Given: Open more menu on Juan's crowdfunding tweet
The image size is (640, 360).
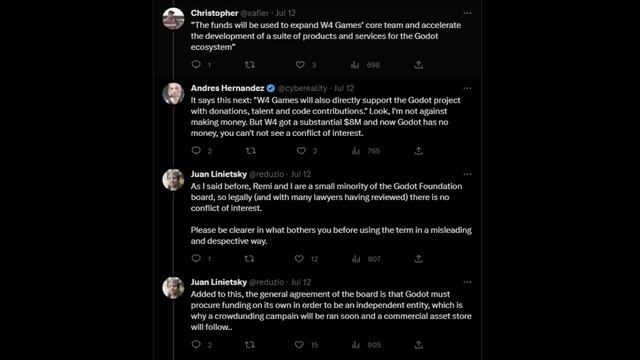Looking at the screenshot, I should [x=467, y=282].
